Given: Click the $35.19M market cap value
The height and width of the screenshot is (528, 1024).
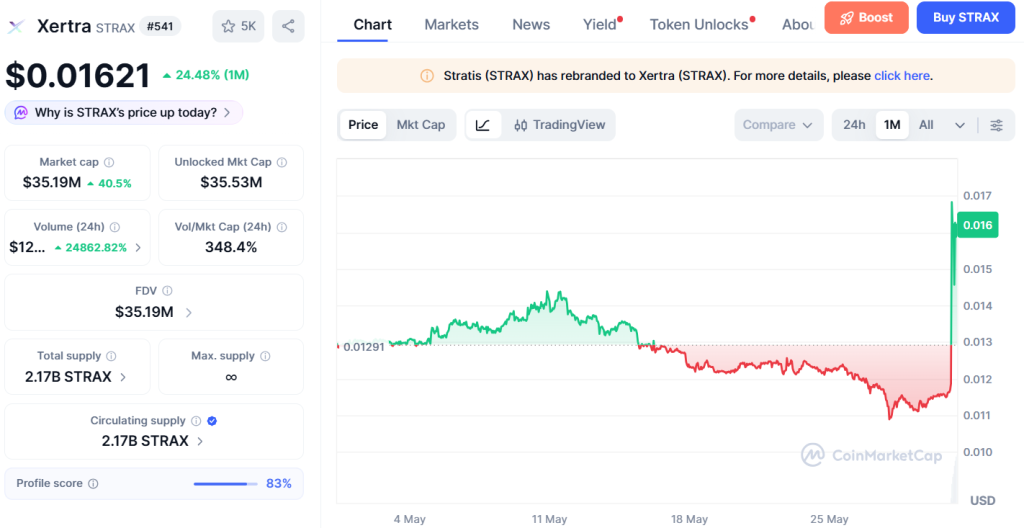Looking at the screenshot, I should coord(52,183).
